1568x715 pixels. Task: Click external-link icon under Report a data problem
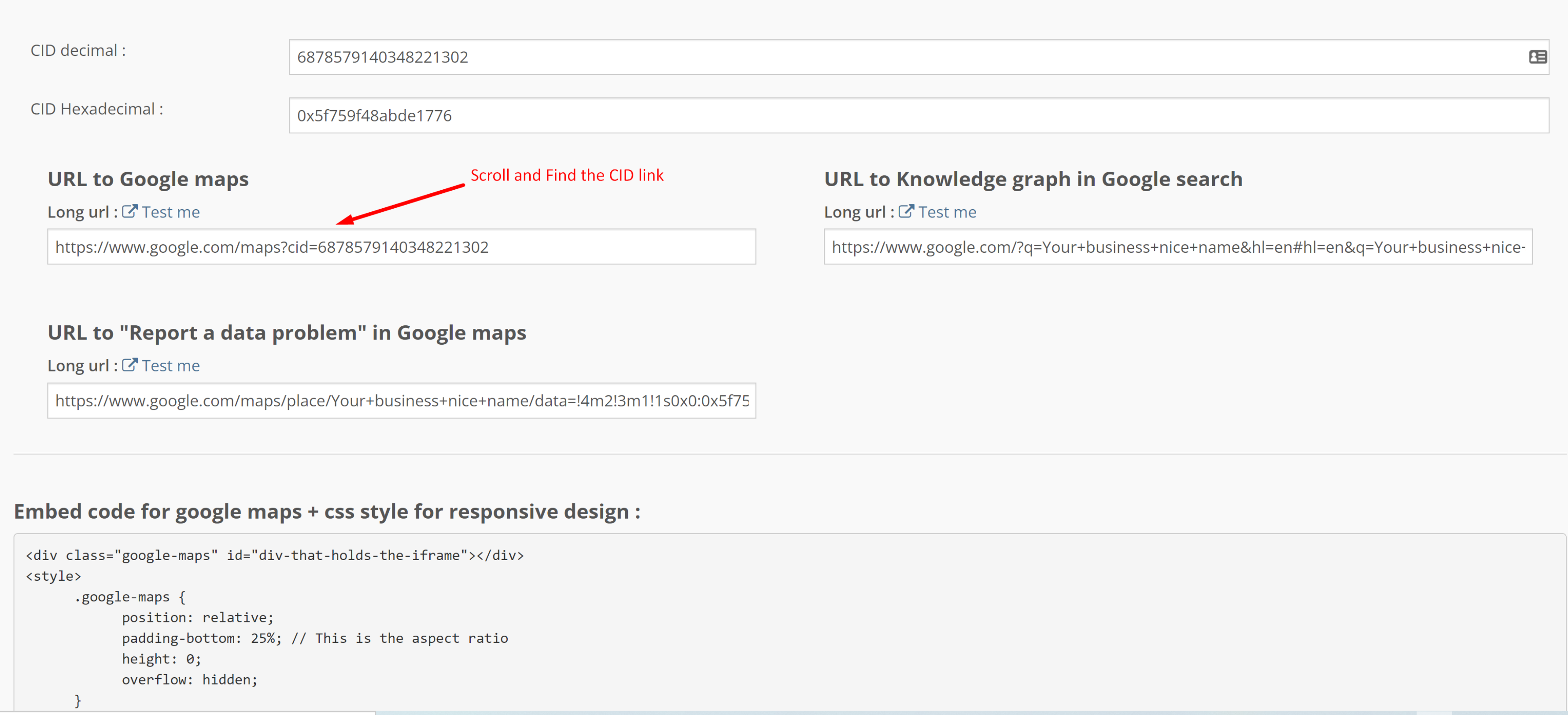[129, 365]
